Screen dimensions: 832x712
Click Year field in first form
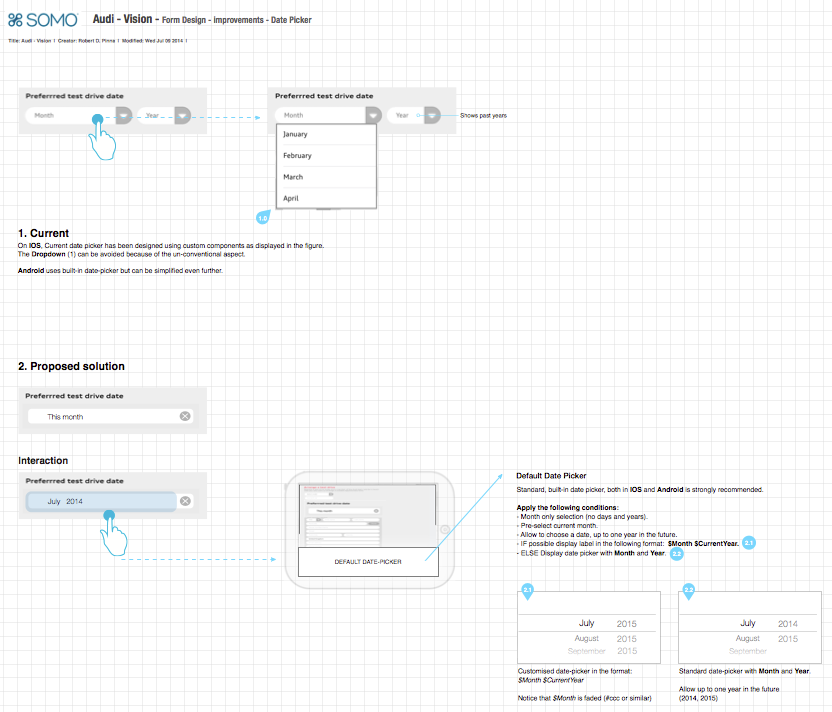tap(156, 116)
